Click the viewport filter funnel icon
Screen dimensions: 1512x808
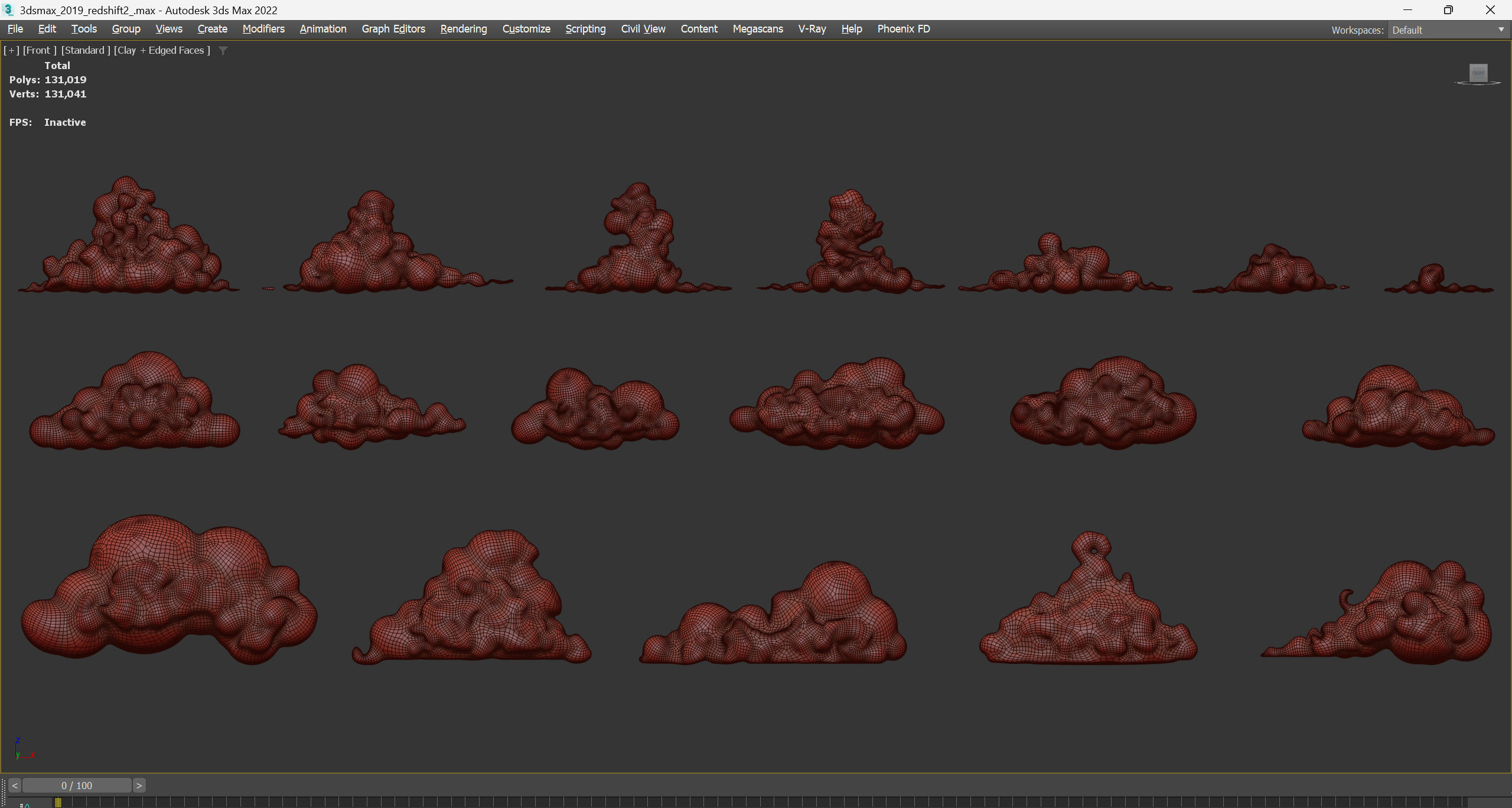[x=223, y=51]
